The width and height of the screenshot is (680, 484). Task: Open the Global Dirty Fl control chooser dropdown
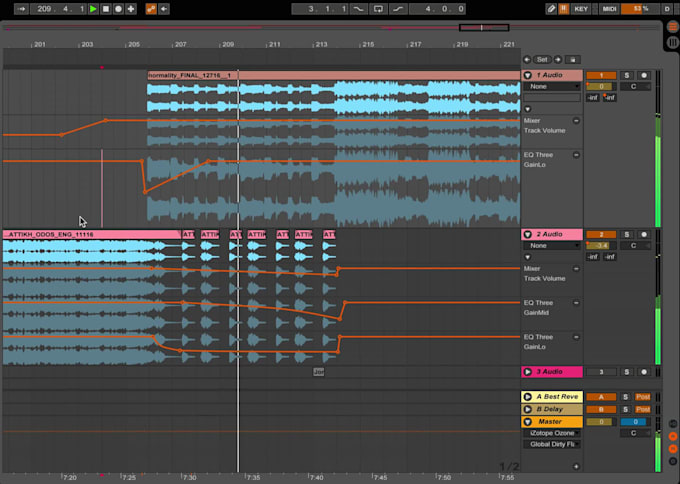[x=554, y=444]
